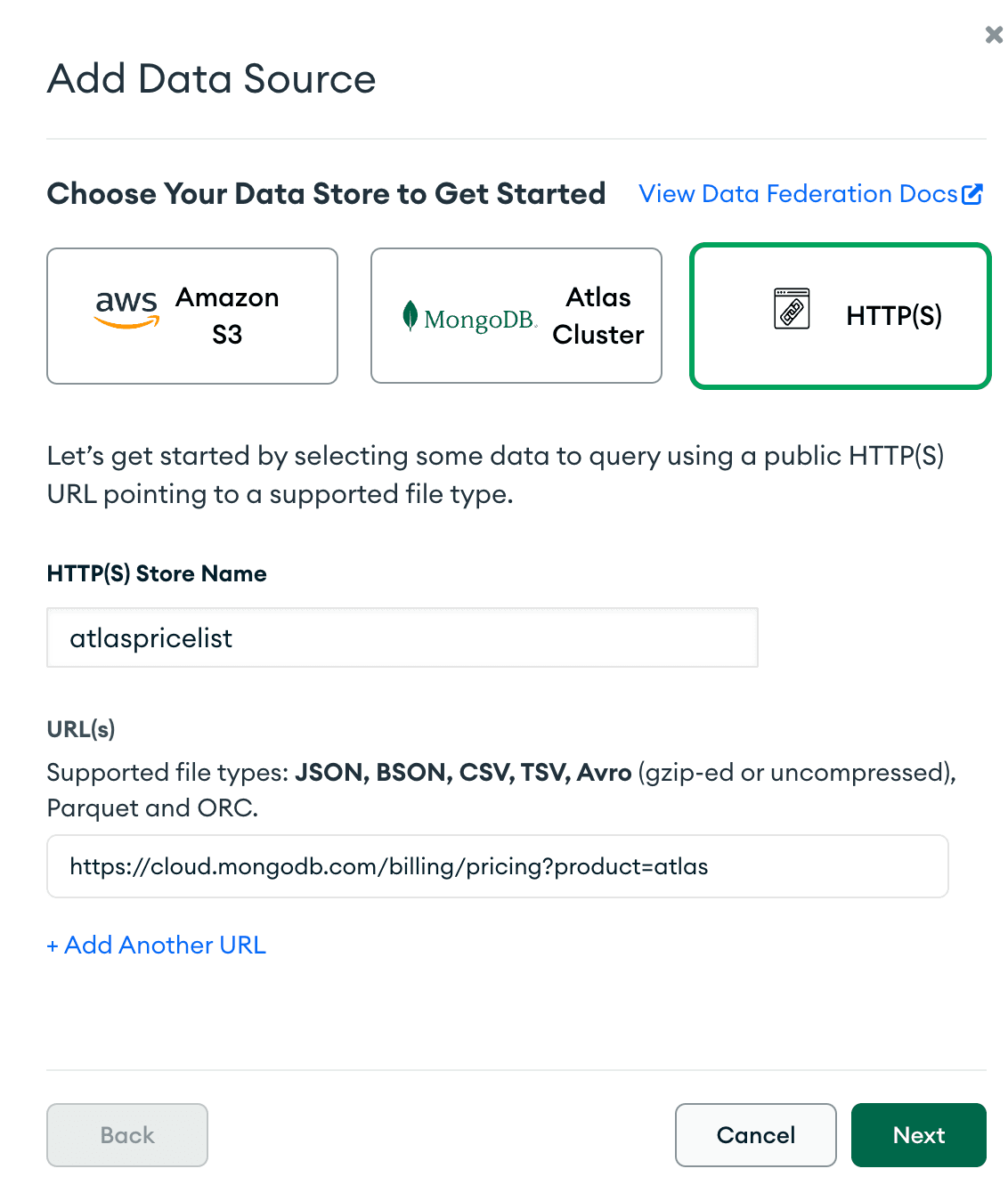The image size is (1008, 1193).
Task: Click the AWS logo
Action: [x=126, y=308]
